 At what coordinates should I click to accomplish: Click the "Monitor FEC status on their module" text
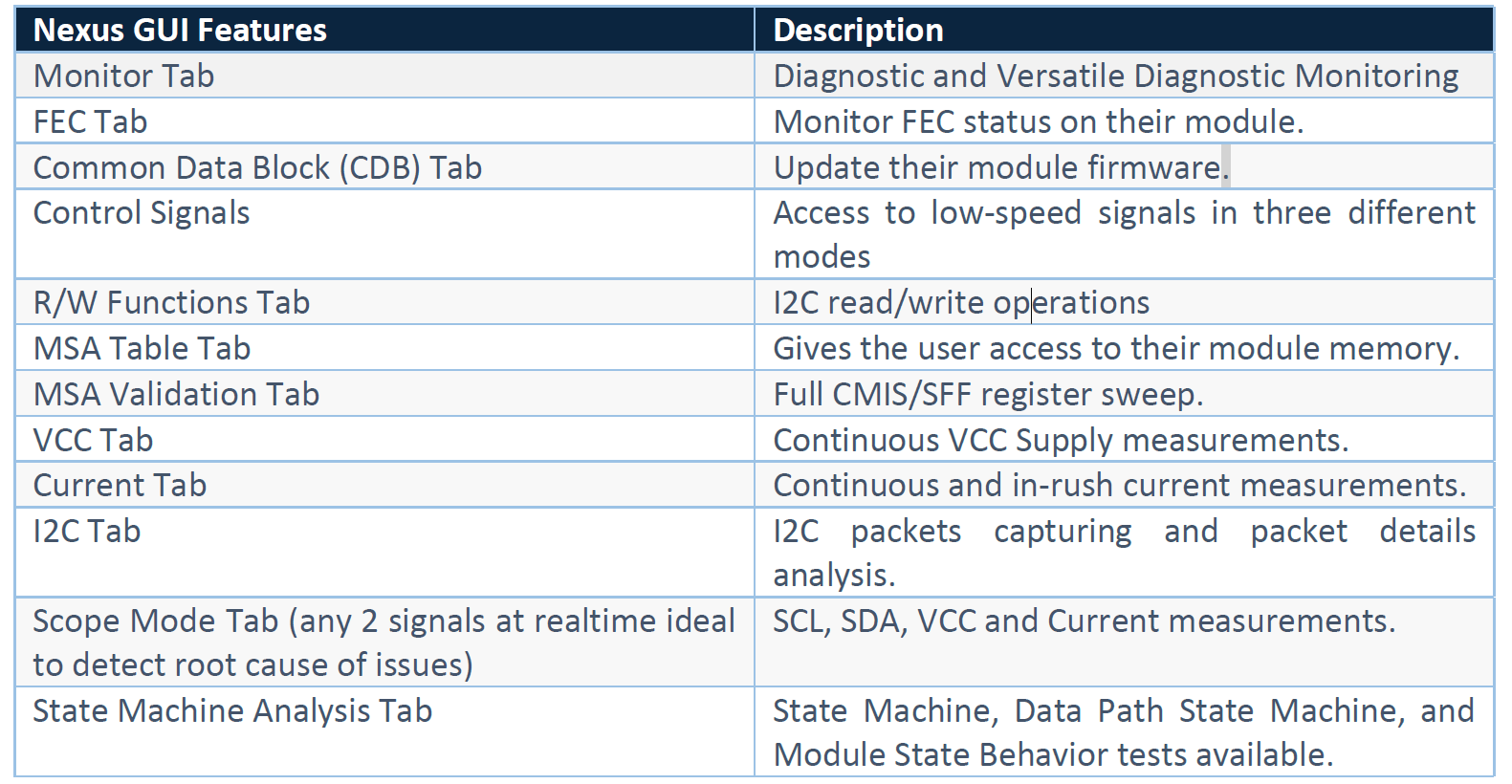[x=1038, y=122]
